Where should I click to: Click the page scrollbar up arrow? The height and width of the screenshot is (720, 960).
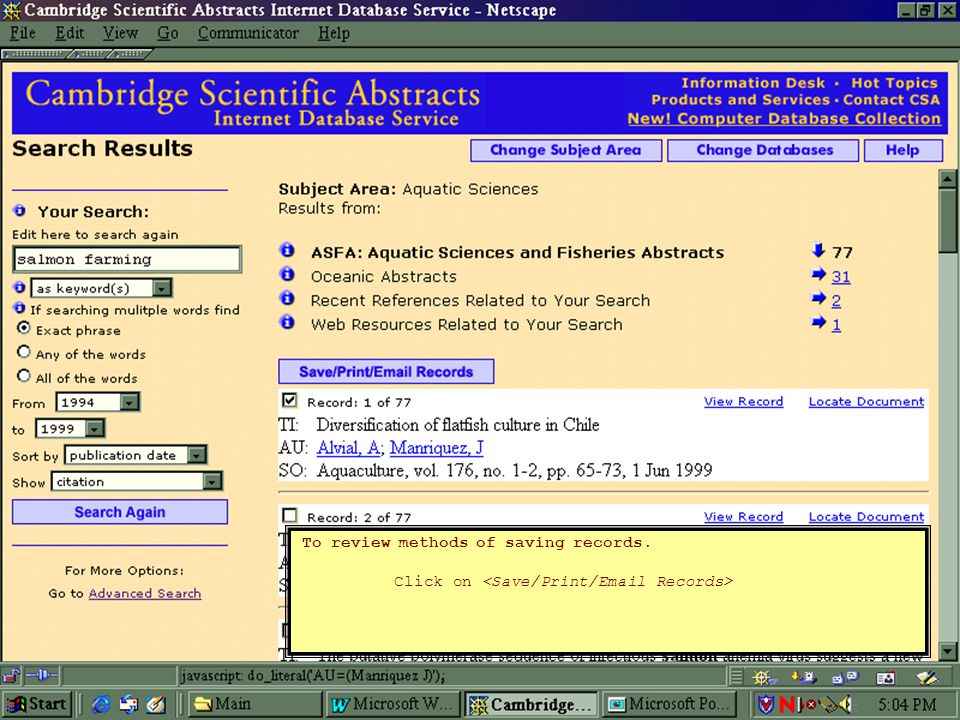pos(948,179)
